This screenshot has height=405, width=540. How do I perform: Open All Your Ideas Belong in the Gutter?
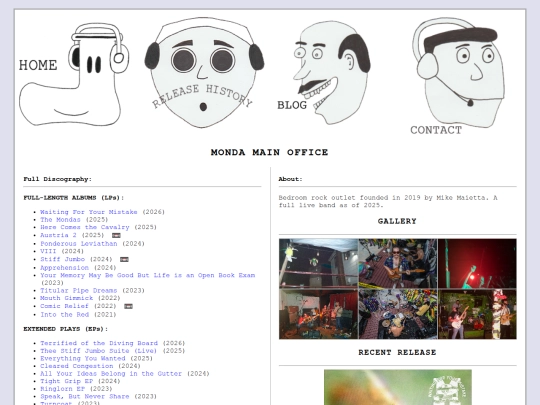111,373
